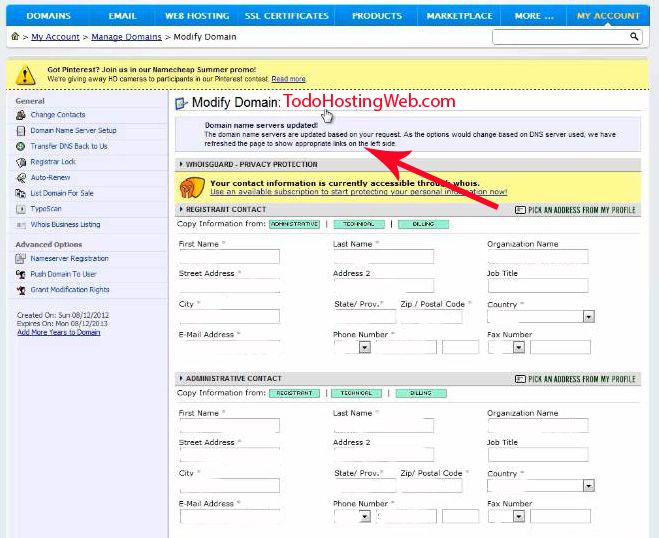
Task: Open the Domains menu
Action: coord(48,16)
